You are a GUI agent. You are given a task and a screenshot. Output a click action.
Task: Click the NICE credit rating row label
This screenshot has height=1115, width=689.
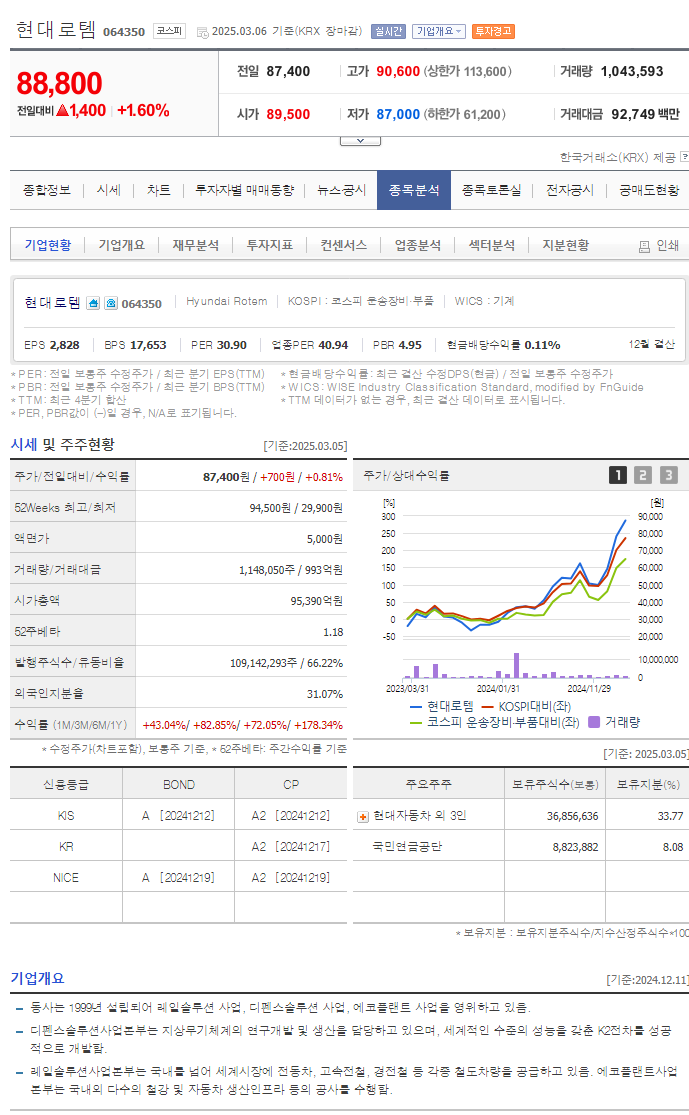pyautogui.click(x=66, y=877)
